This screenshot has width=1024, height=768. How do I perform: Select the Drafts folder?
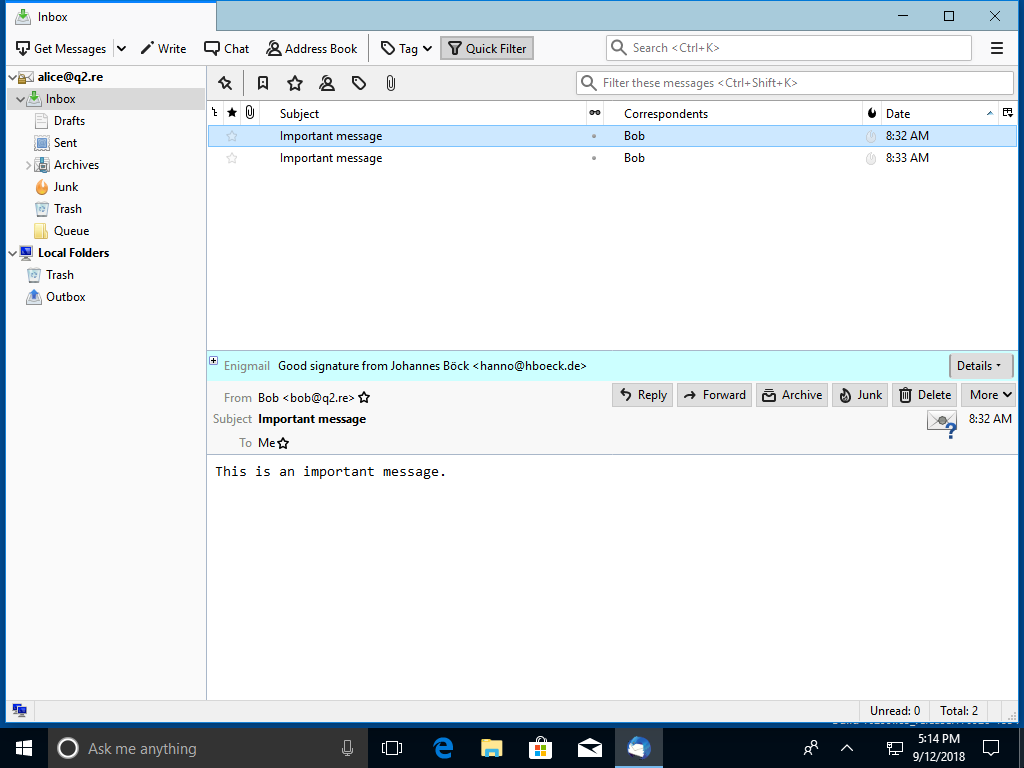[69, 121]
